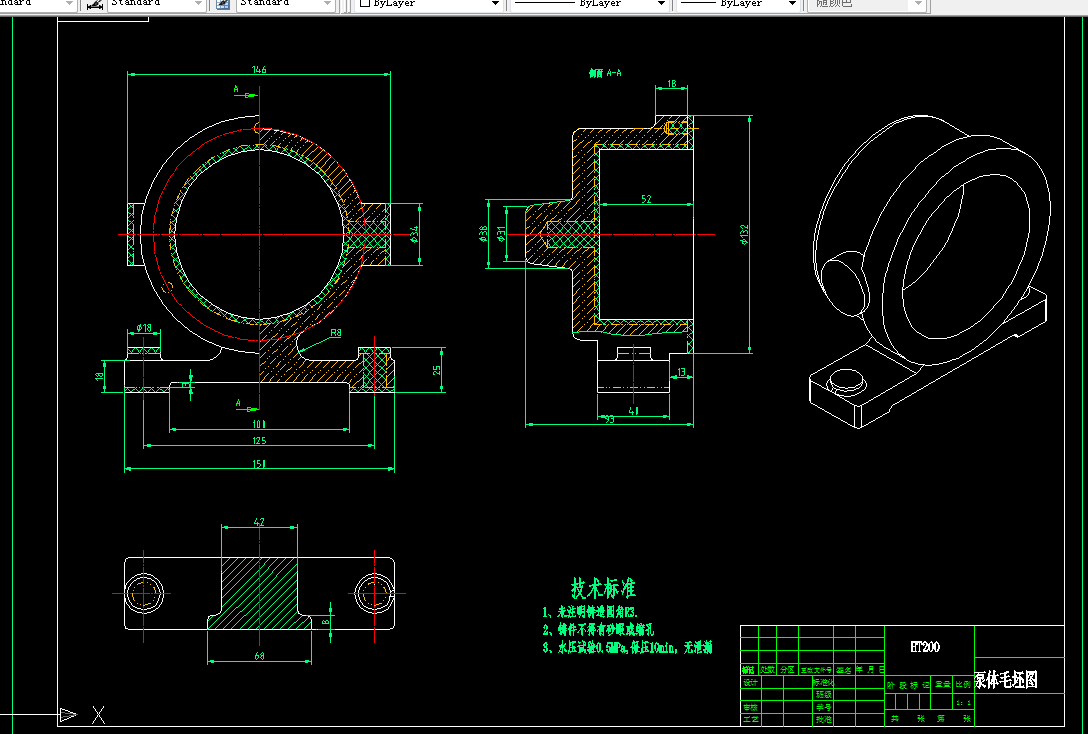This screenshot has width=1088, height=734.
Task: Select the 25 height dimension
Action: pos(437,370)
